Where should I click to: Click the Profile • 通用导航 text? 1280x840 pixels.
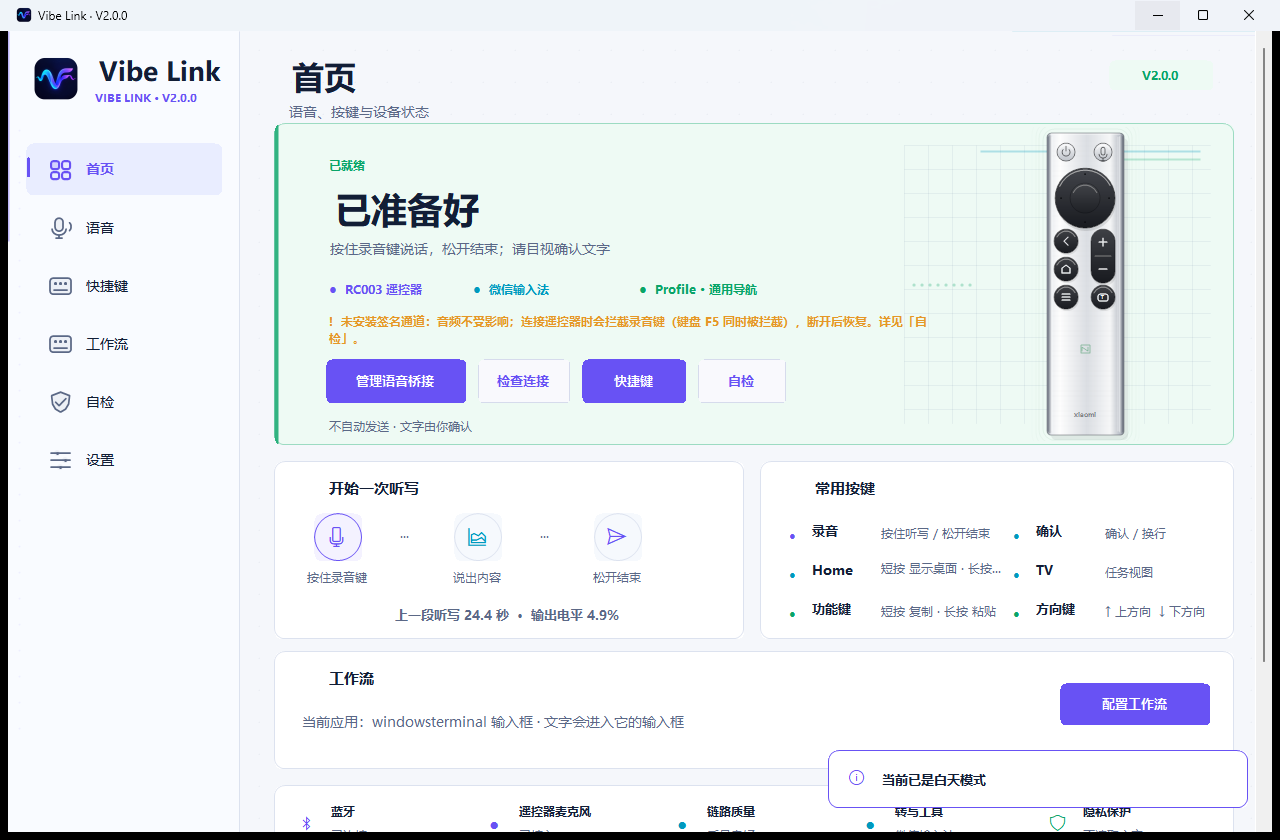(706, 290)
